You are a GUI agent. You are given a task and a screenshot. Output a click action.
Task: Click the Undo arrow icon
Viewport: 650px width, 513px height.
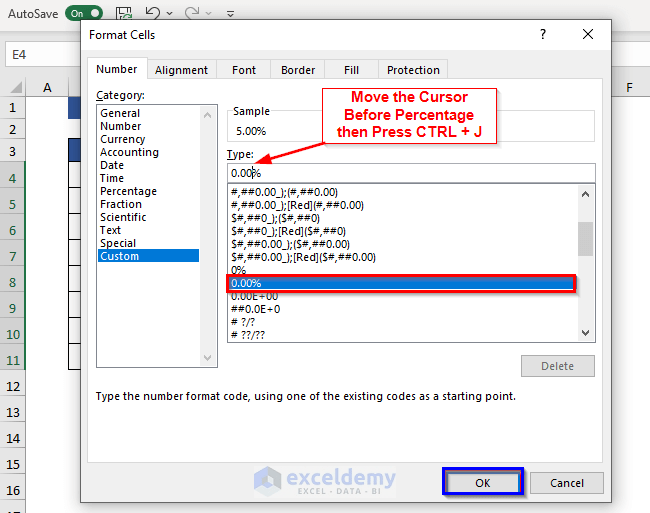(x=153, y=13)
